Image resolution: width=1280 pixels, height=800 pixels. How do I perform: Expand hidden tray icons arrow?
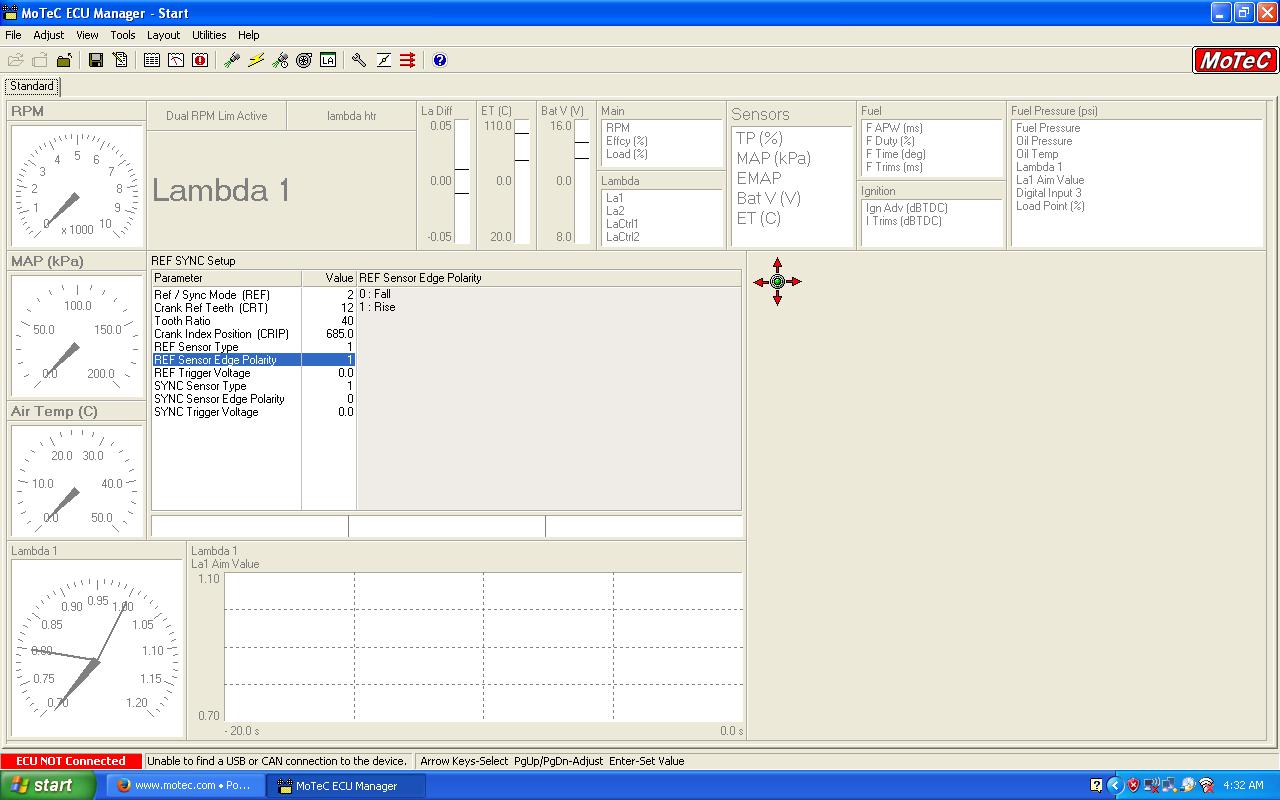point(1115,785)
